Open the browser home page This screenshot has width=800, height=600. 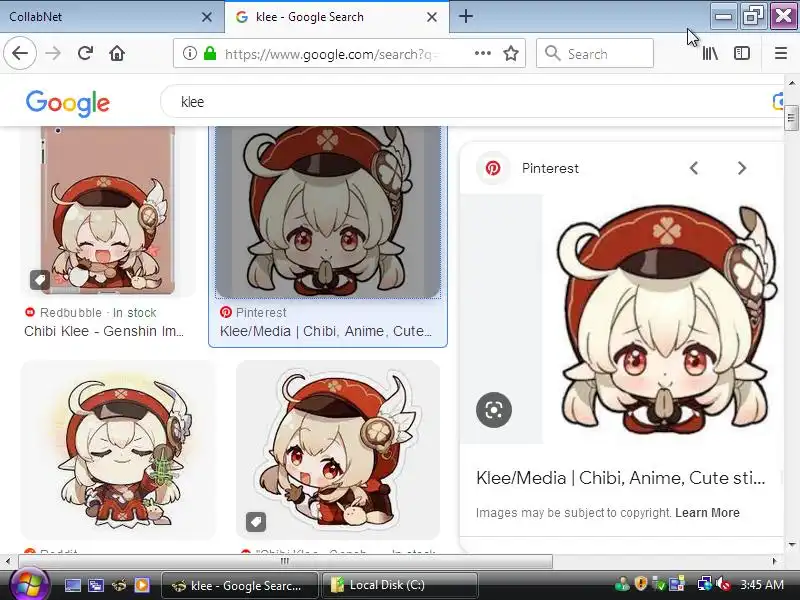click(x=117, y=53)
